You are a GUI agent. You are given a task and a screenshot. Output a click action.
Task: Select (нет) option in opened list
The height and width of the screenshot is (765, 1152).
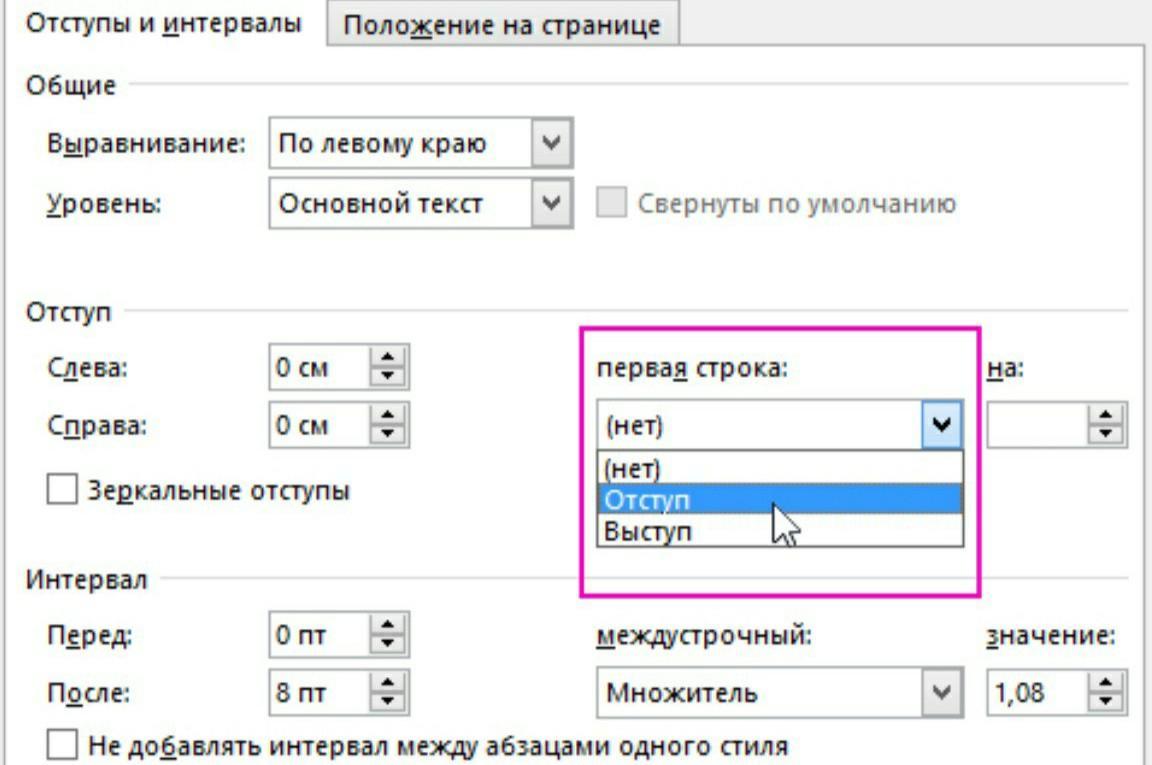[x=780, y=468]
